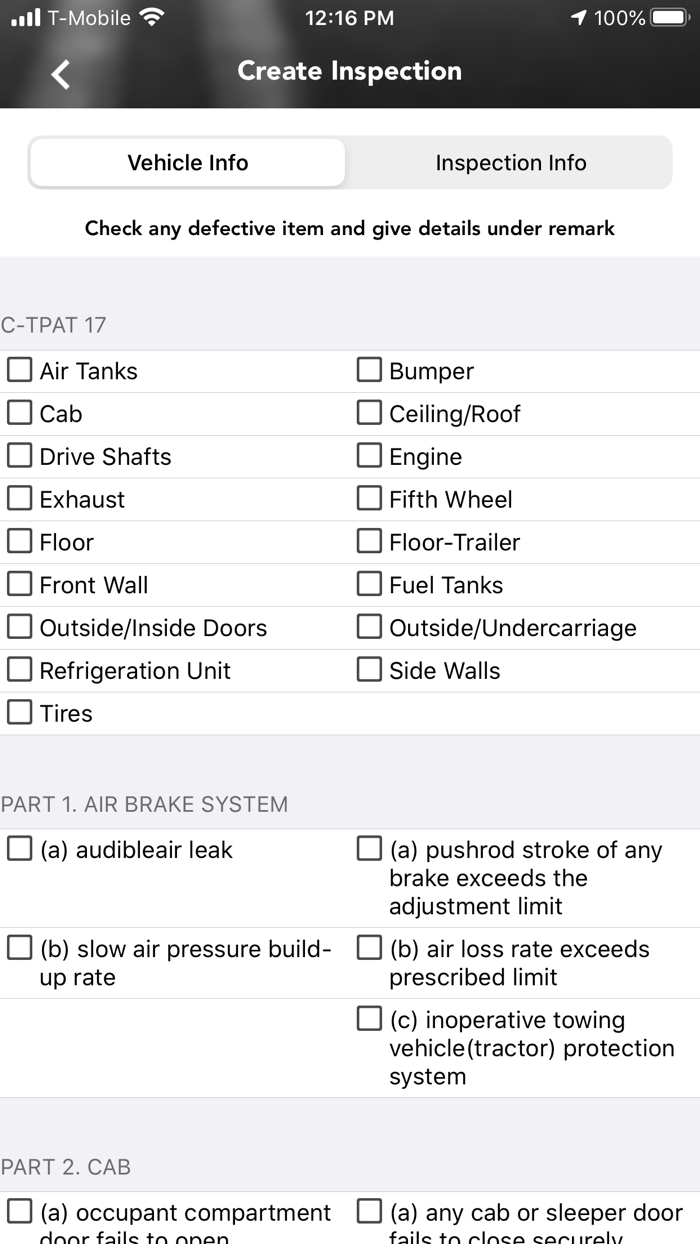The width and height of the screenshot is (700, 1244).
Task: Tap the location arrow status icon
Action: click(579, 18)
